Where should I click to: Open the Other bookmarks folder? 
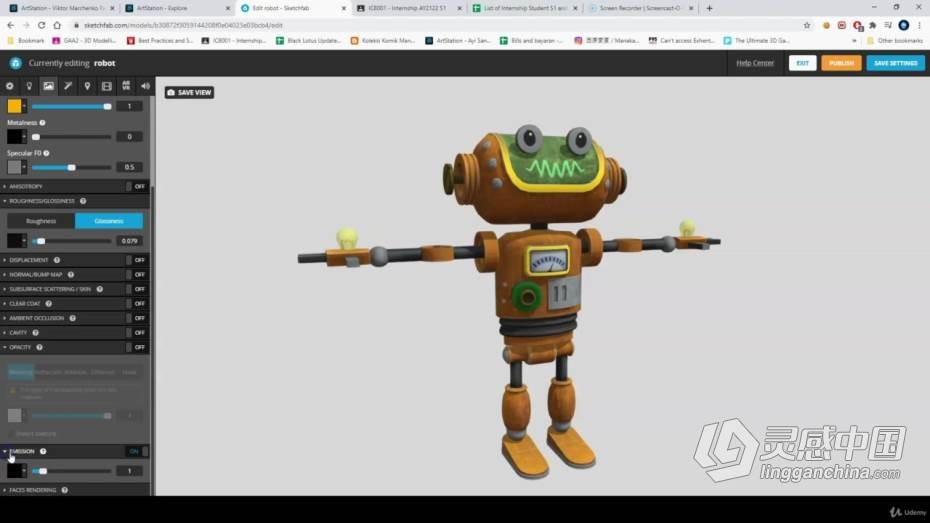point(895,40)
